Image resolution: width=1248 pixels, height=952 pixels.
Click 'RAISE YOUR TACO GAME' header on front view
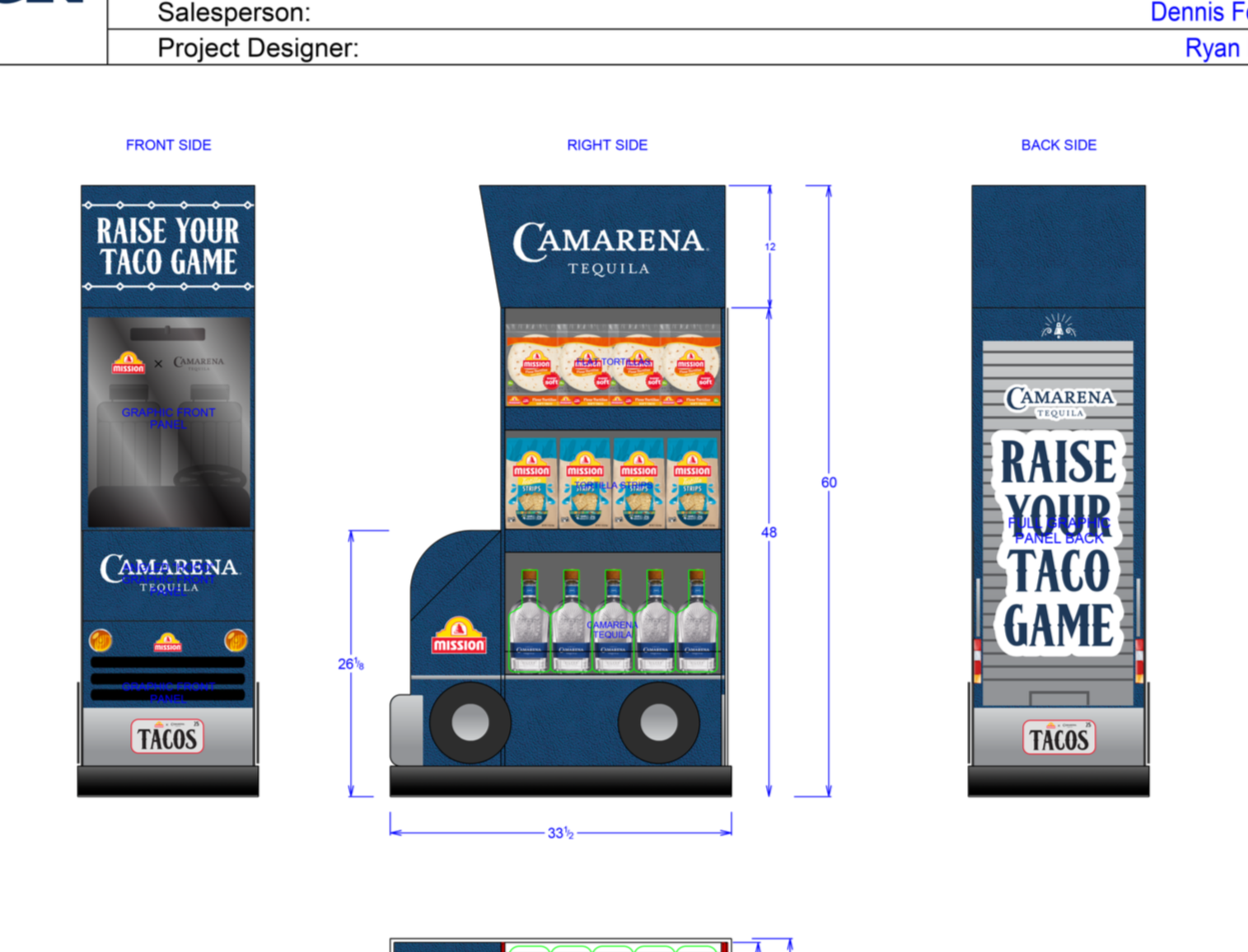[x=168, y=246]
